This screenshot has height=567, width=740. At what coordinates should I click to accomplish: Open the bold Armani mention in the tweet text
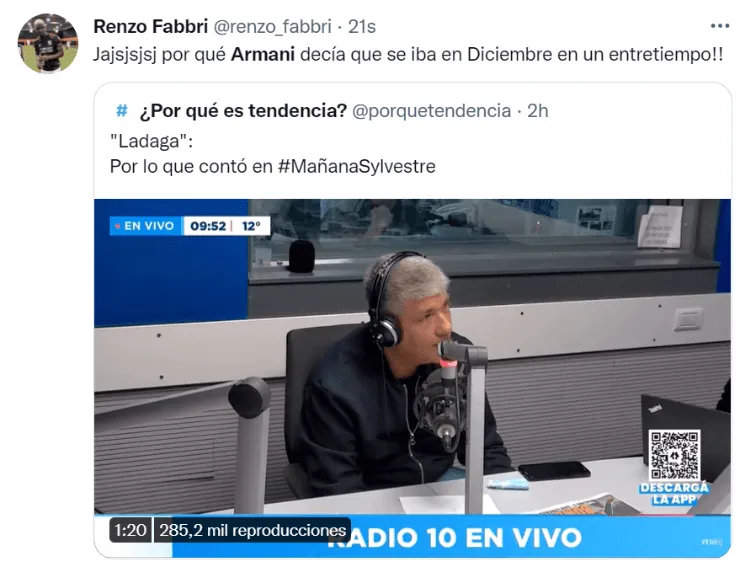(x=263, y=54)
